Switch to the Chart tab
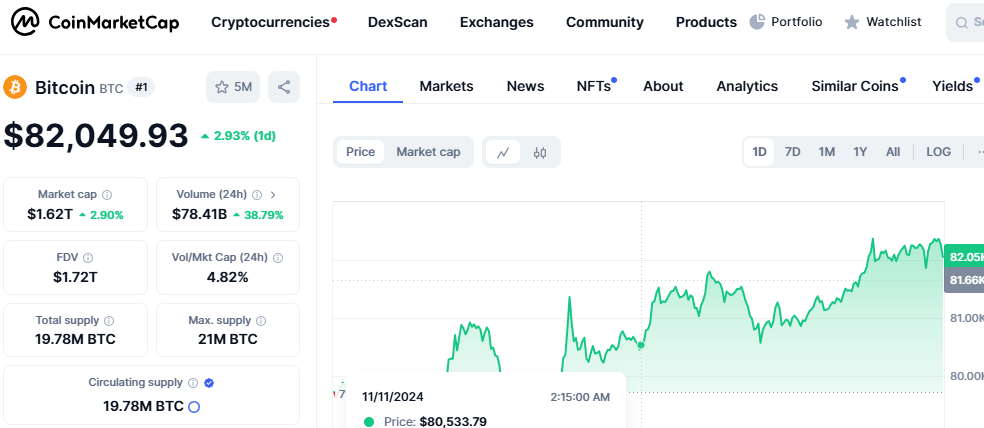The height and width of the screenshot is (428, 984). click(x=368, y=86)
